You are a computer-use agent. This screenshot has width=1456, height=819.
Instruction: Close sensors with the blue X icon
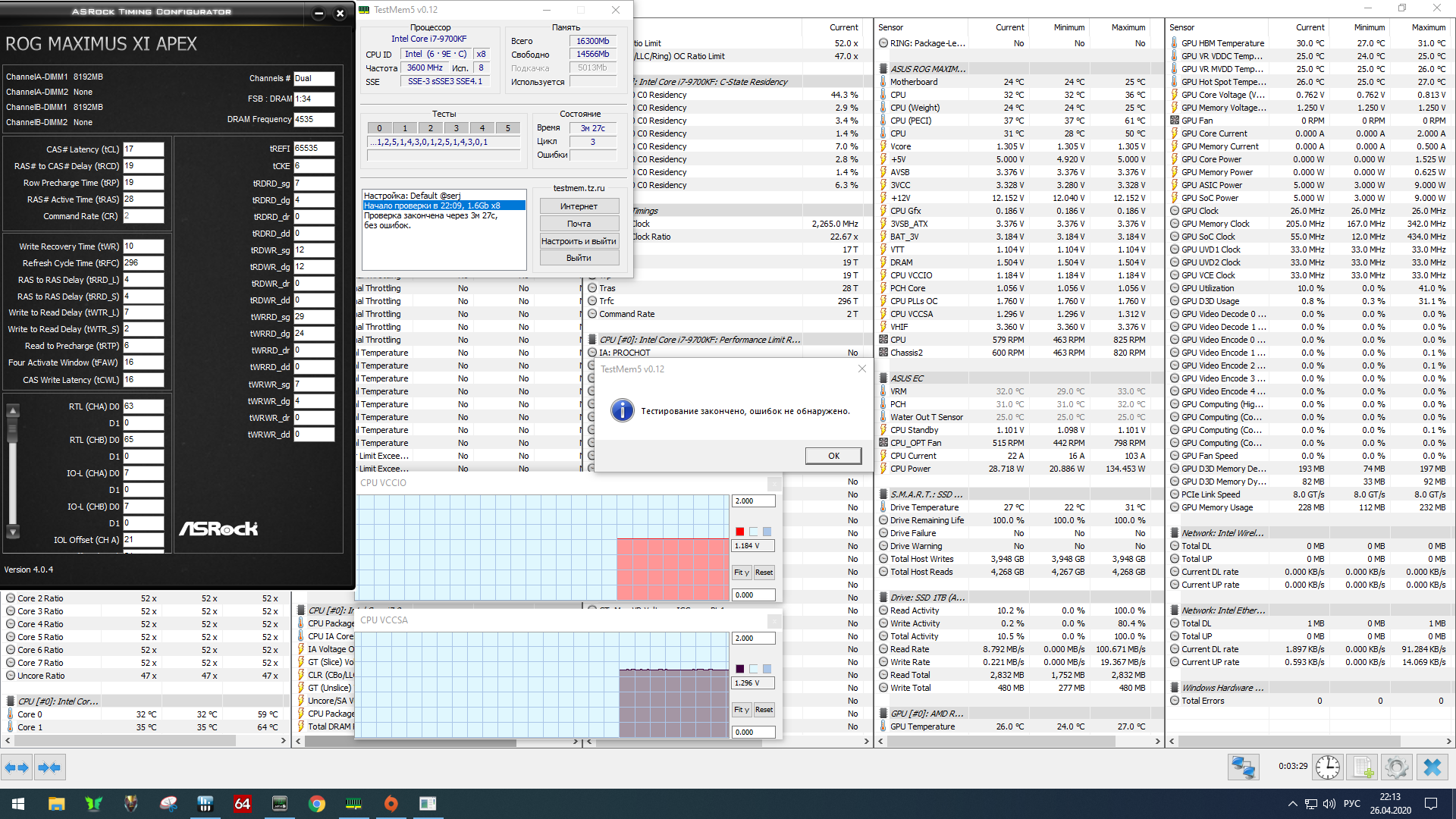(1432, 767)
